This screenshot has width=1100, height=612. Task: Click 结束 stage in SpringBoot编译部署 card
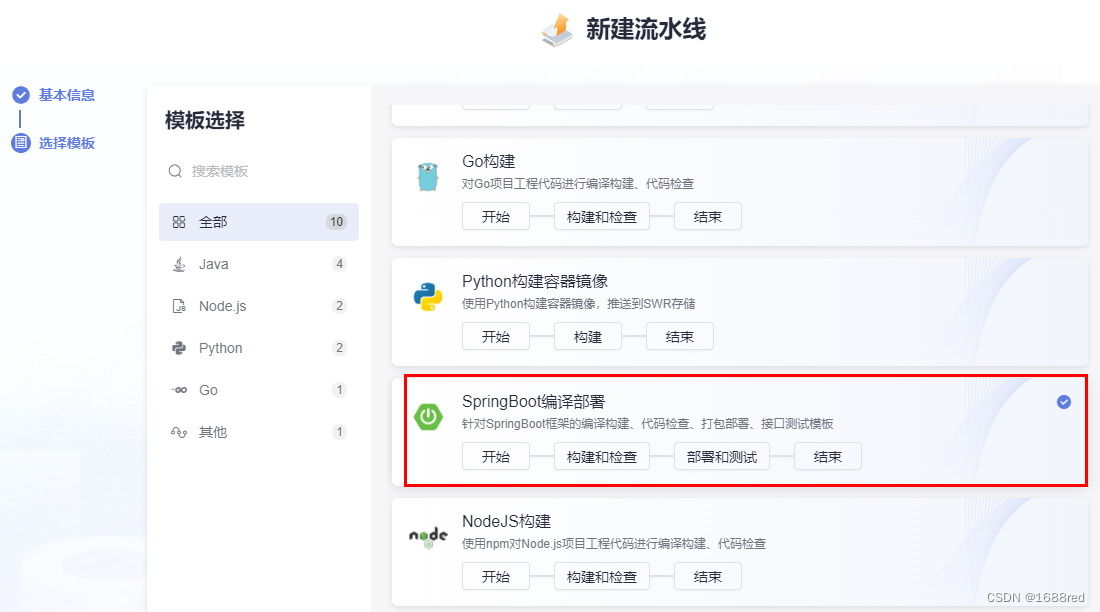[828, 457]
